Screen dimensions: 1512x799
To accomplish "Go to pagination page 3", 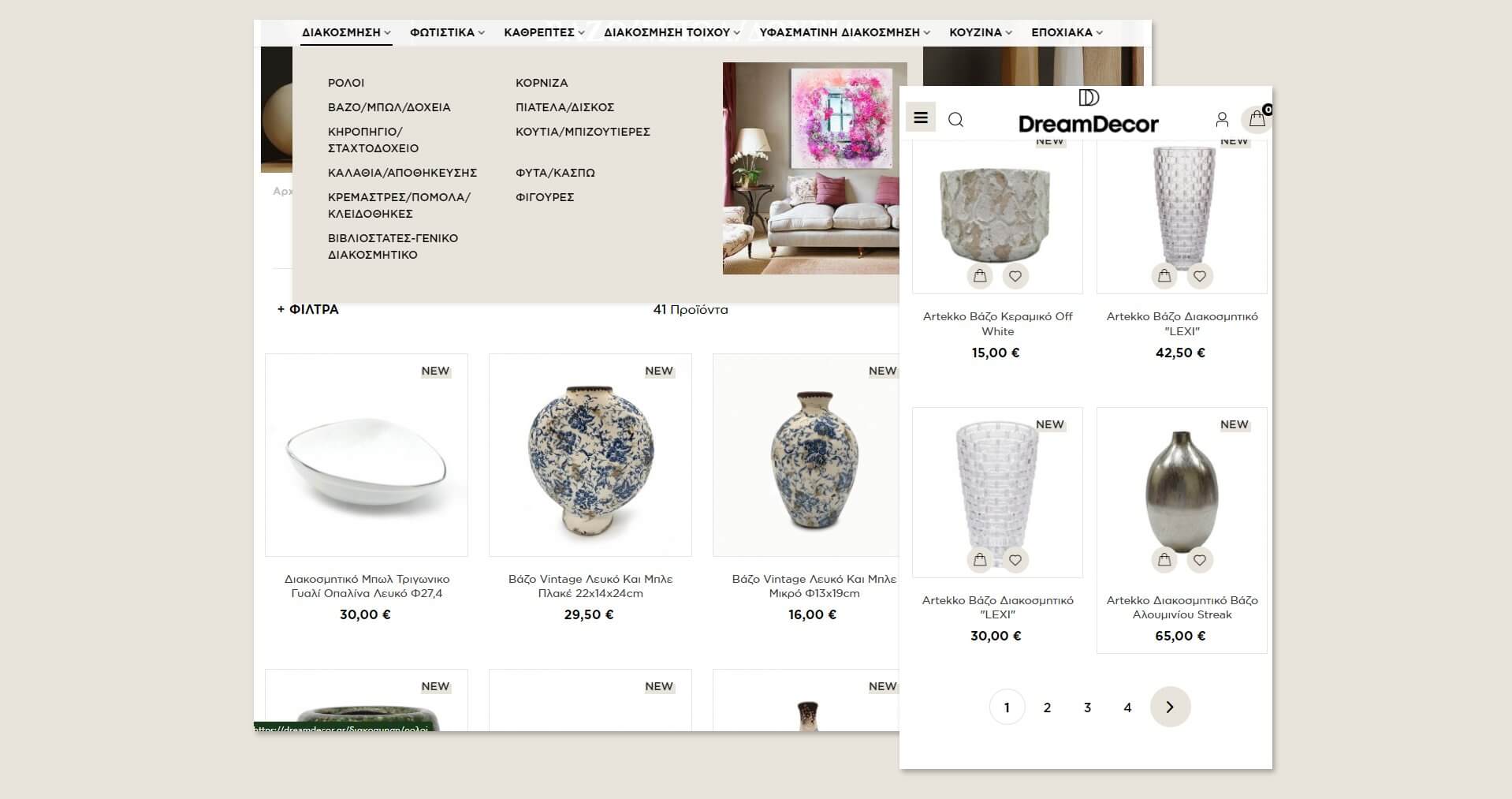I will coord(1087,708).
